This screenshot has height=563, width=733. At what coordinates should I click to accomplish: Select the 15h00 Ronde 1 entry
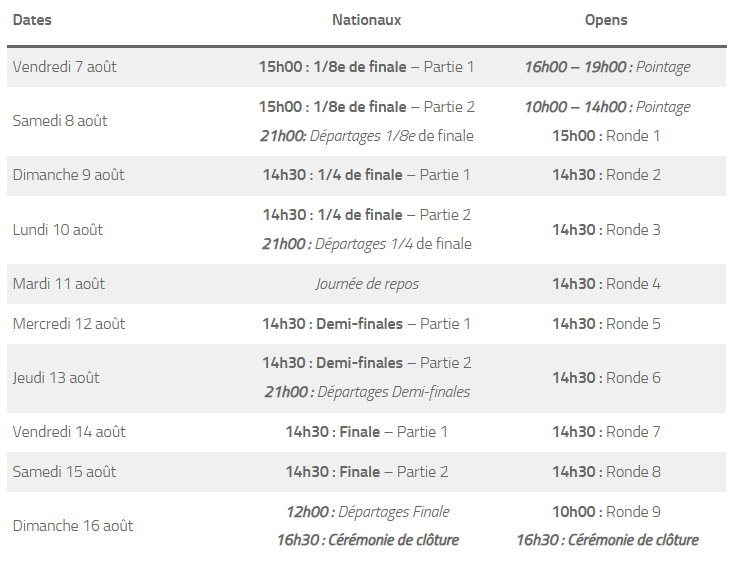(x=606, y=136)
